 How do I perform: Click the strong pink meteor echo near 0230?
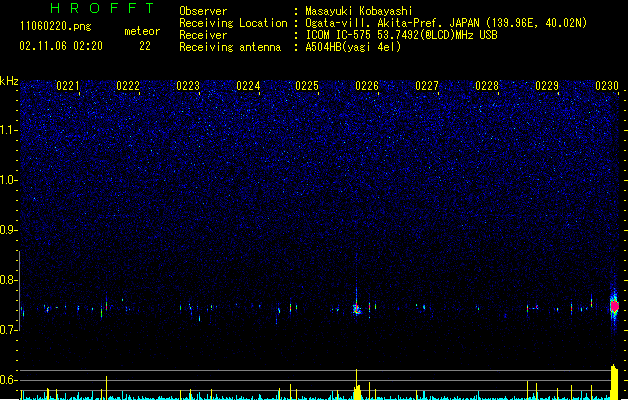click(614, 307)
